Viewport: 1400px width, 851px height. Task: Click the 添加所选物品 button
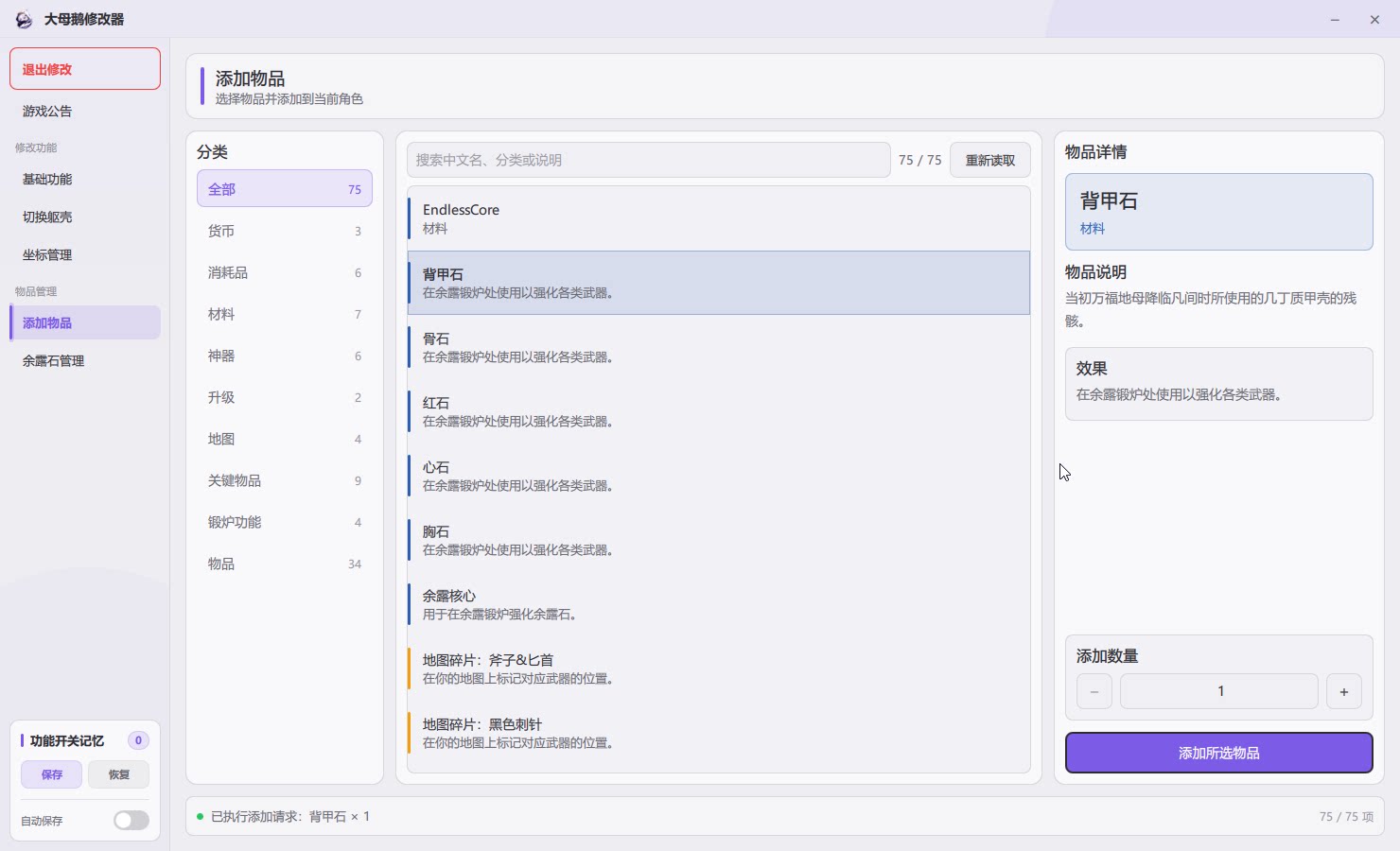click(x=1219, y=753)
